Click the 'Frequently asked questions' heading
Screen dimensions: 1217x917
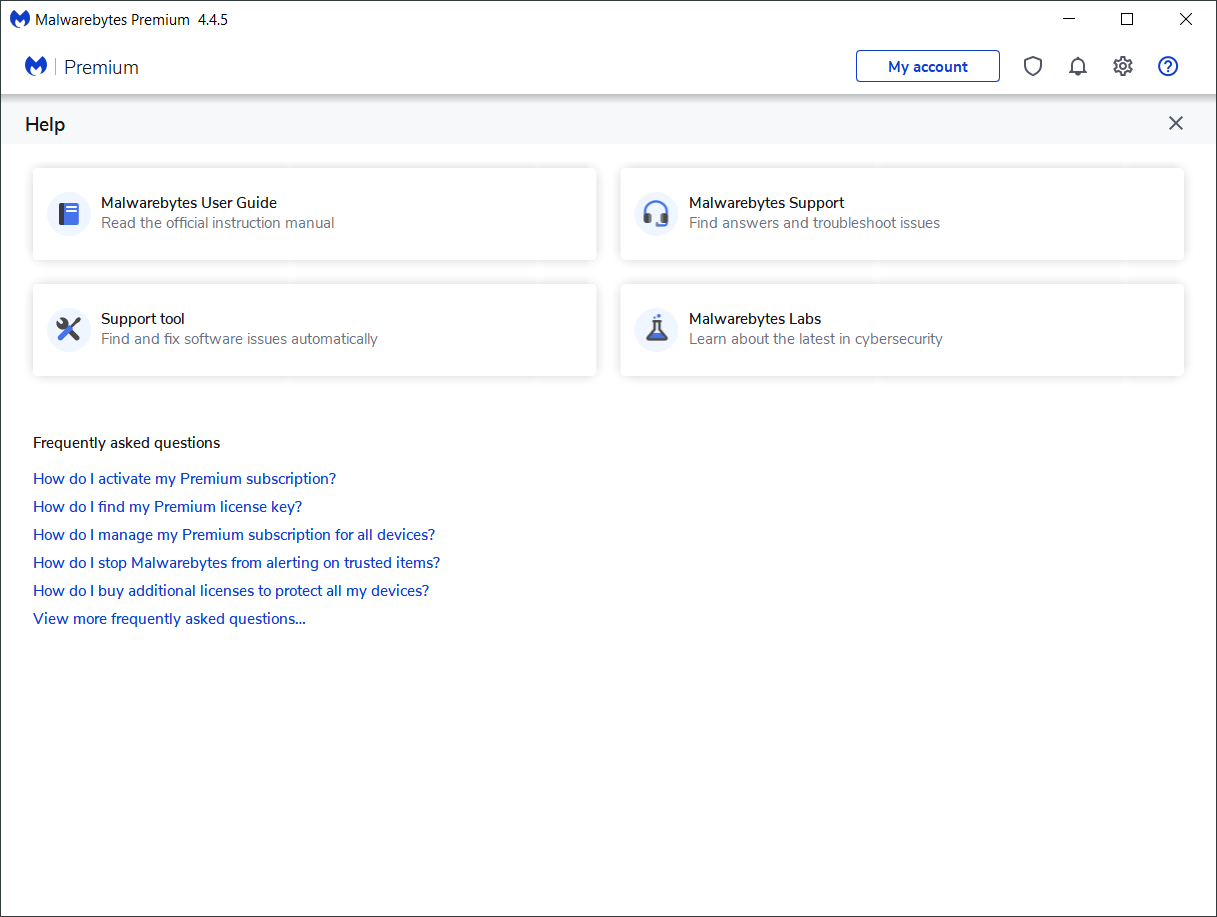click(127, 442)
